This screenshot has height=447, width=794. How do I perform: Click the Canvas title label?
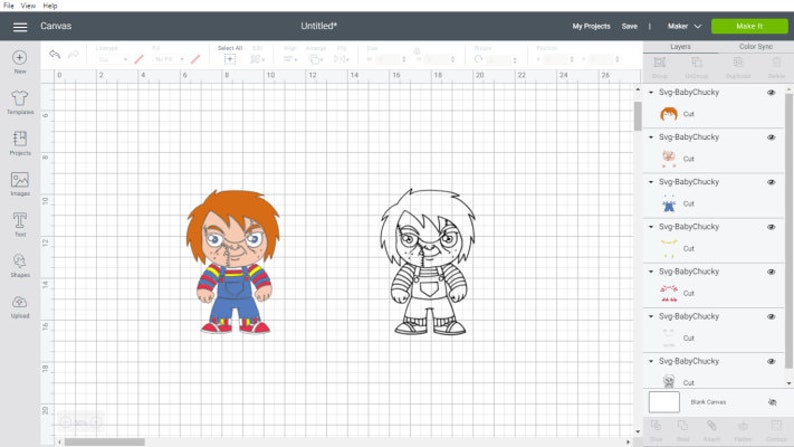click(x=56, y=26)
